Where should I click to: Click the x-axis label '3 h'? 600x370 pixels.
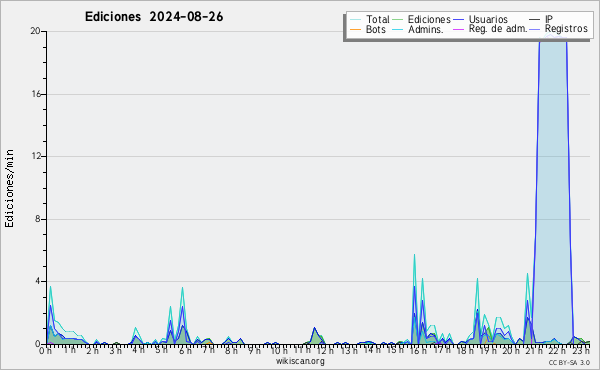(x=115, y=350)
